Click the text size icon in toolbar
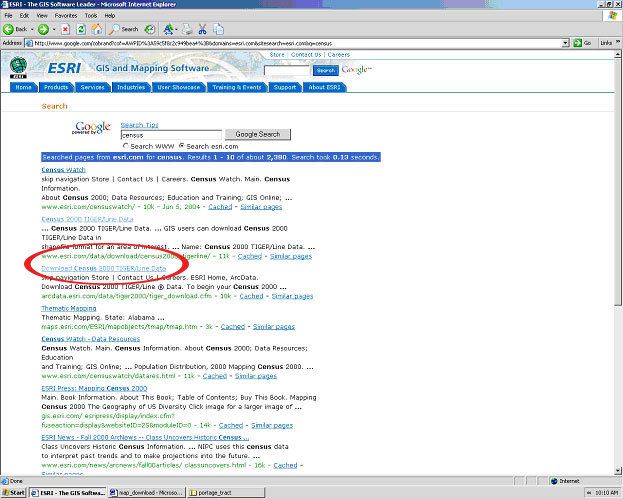 click(168, 29)
